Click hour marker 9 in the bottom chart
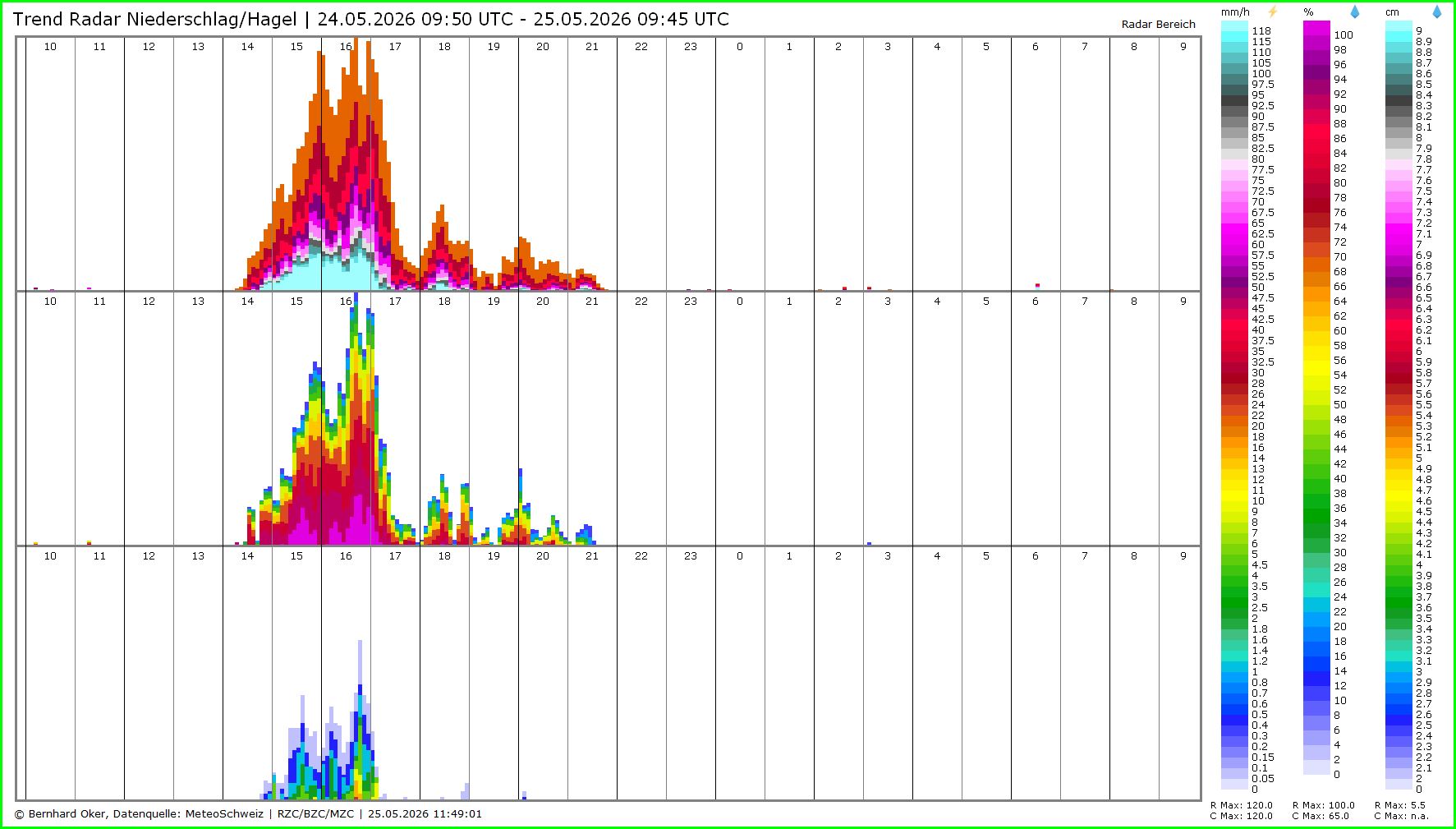 click(x=1183, y=556)
